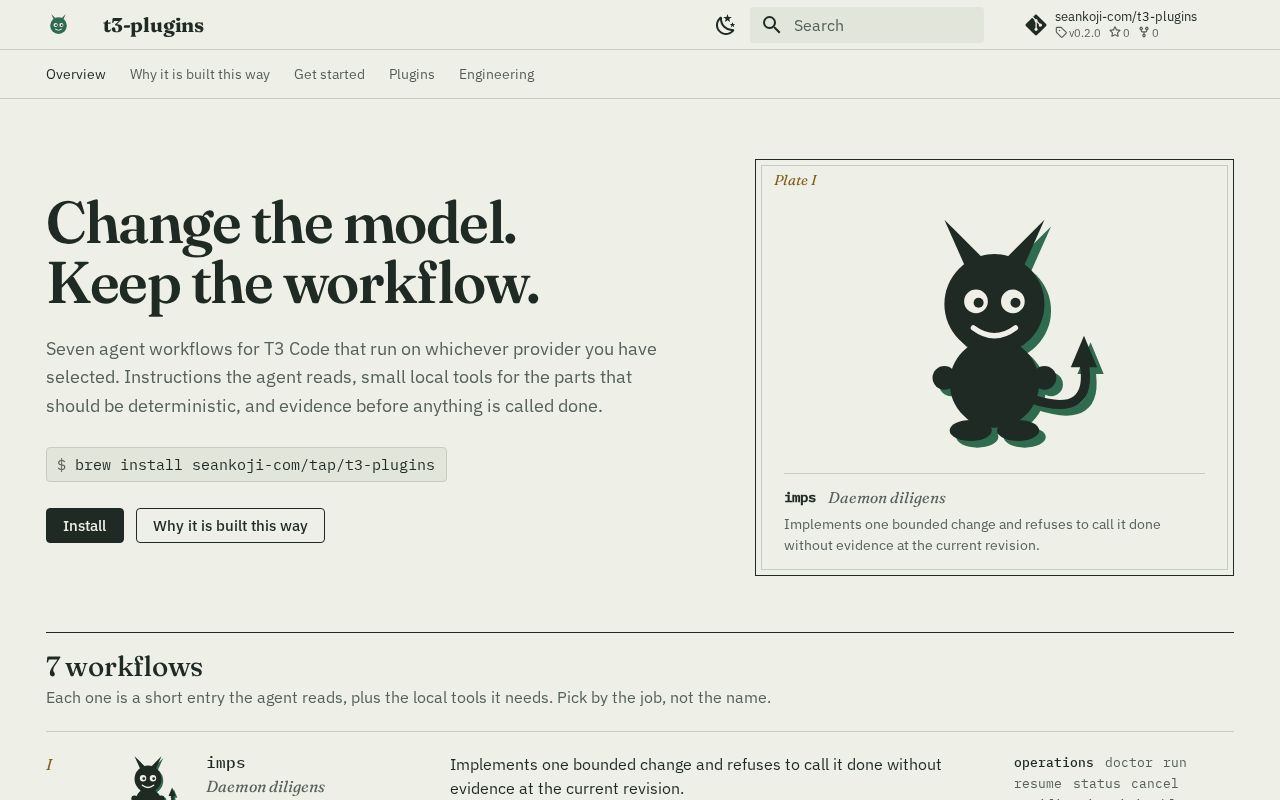This screenshot has width=1280, height=800.
Task: Click "Daemon diligens" under the plate illustration
Action: point(886,498)
